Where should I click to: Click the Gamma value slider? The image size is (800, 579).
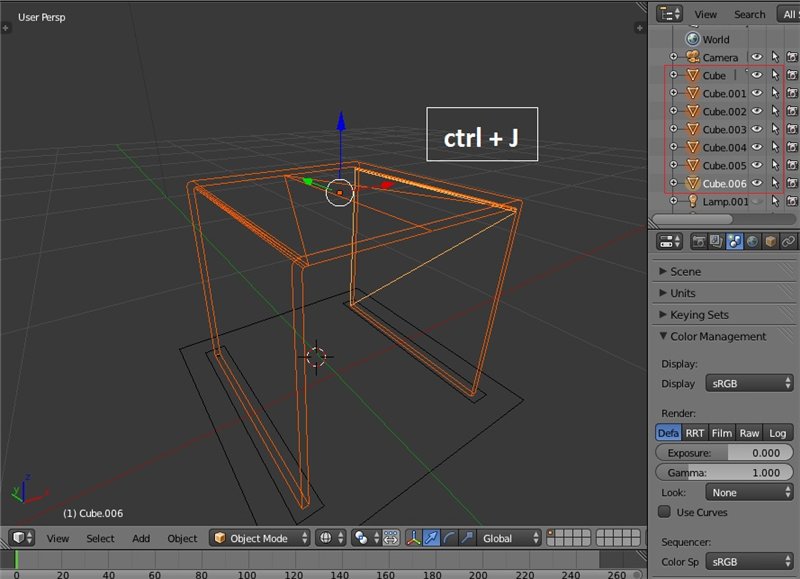point(725,472)
